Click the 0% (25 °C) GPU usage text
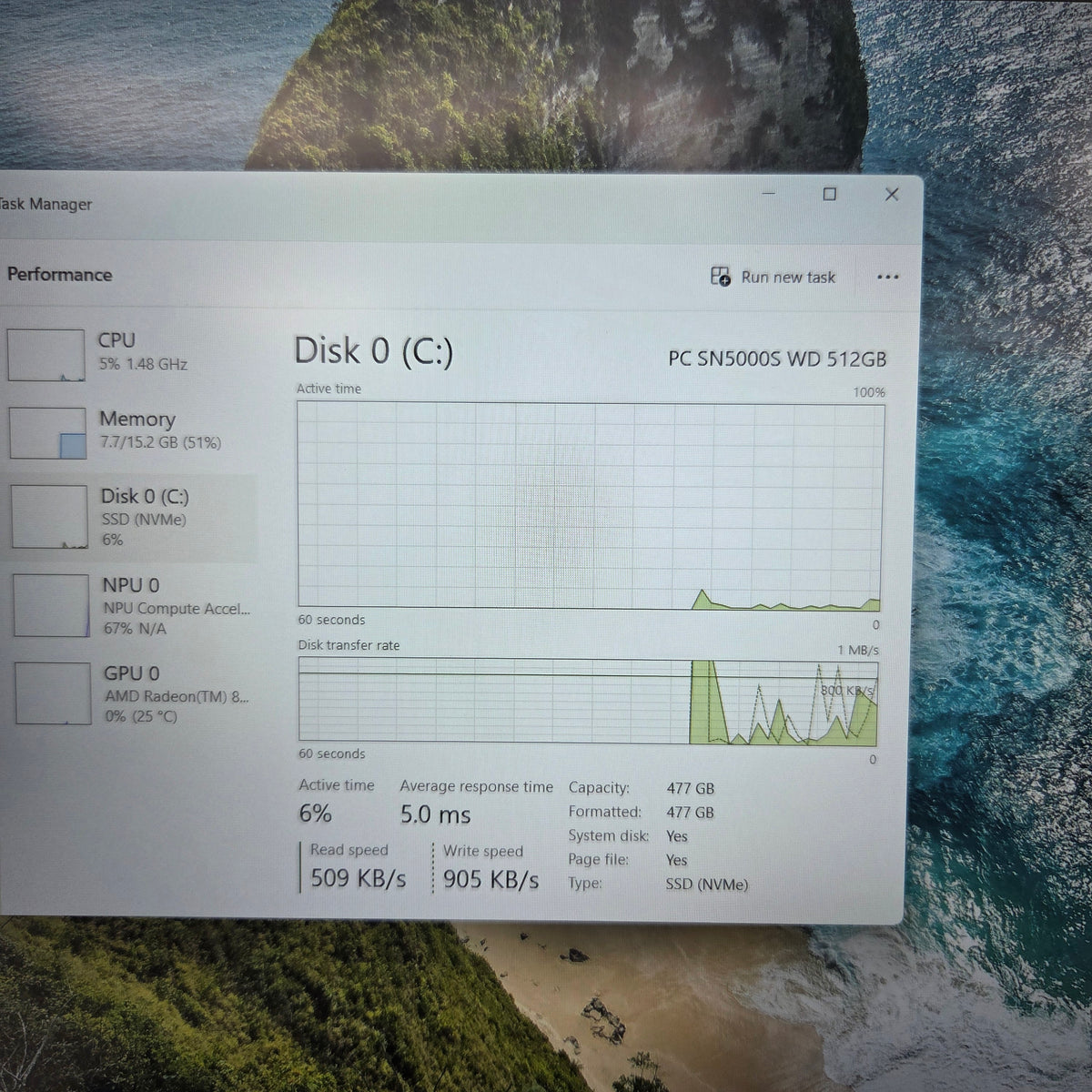This screenshot has height=1092, width=1092. (x=141, y=716)
